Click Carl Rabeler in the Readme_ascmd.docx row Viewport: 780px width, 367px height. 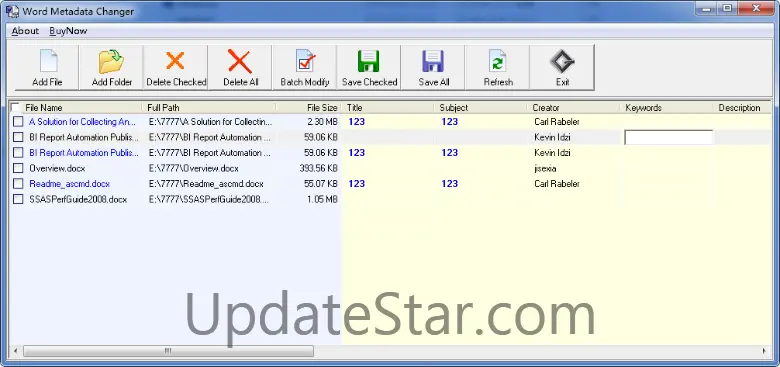(557, 184)
